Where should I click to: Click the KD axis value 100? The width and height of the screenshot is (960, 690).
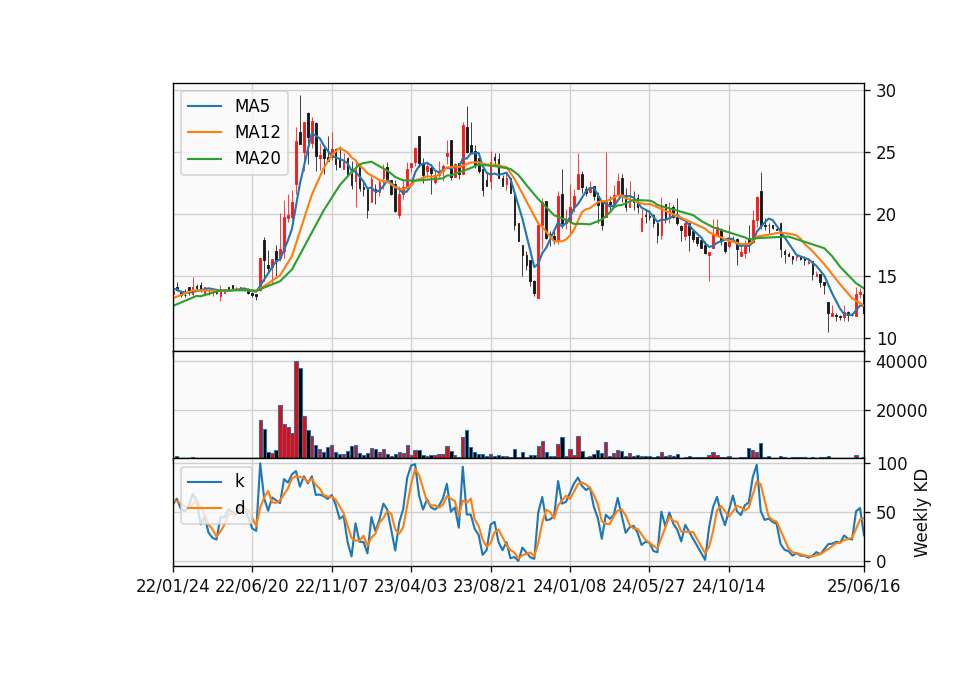[x=891, y=464]
